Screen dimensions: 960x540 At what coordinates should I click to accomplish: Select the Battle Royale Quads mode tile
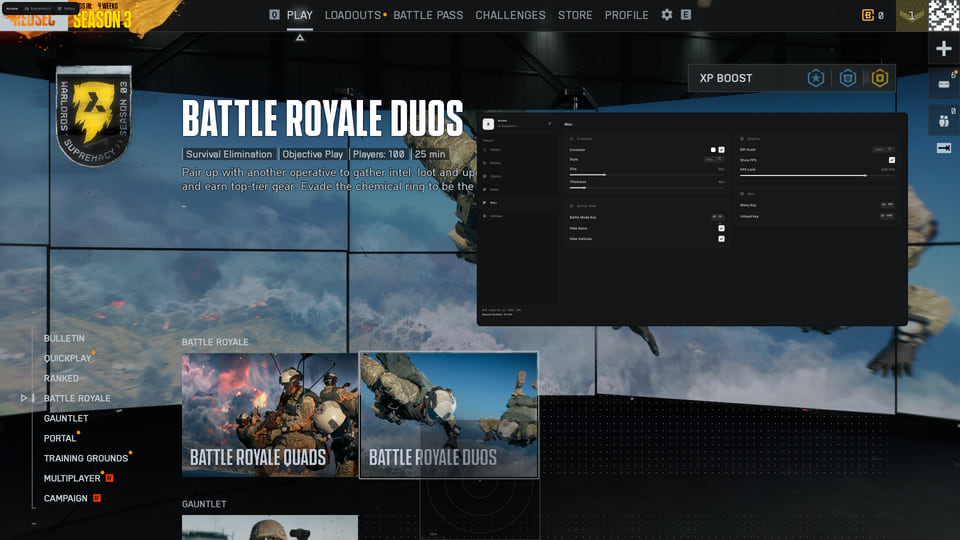point(270,415)
